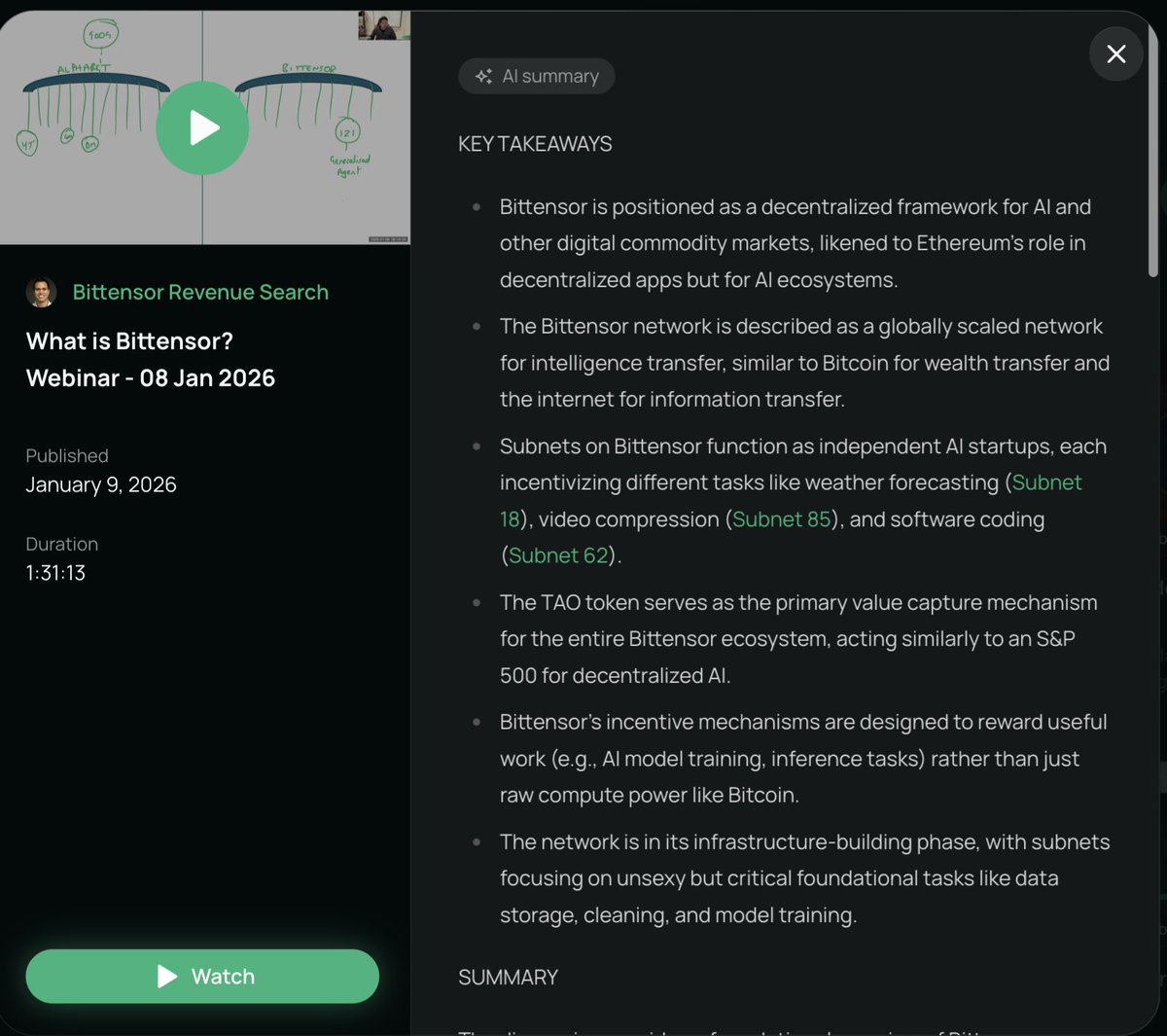Open the Bittensor Revenue Search channel link
This screenshot has width=1167, height=1036.
point(200,292)
